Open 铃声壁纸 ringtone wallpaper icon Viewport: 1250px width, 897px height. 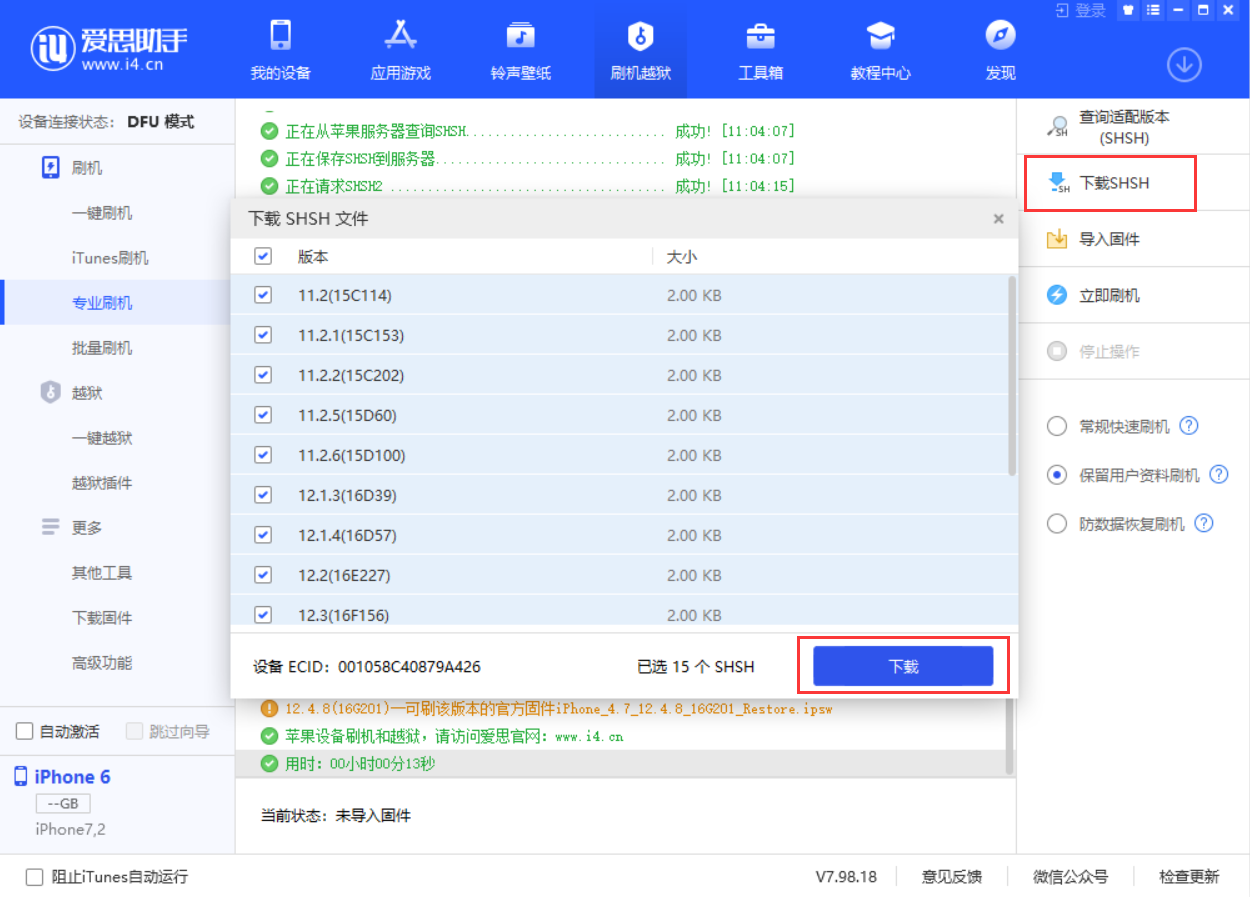click(x=520, y=36)
